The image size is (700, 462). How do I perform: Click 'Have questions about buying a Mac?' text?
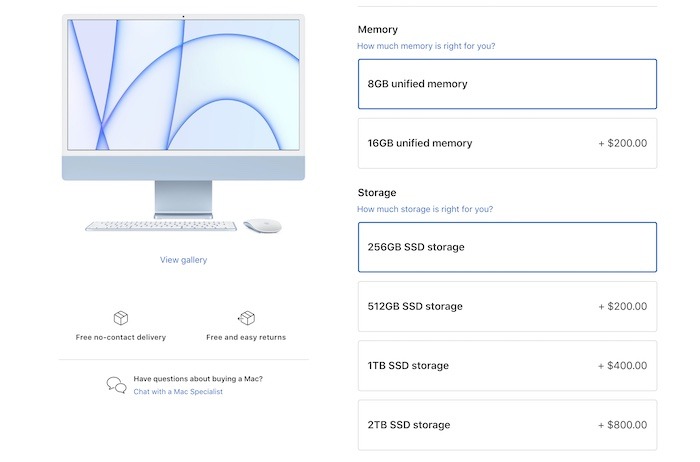point(198,379)
